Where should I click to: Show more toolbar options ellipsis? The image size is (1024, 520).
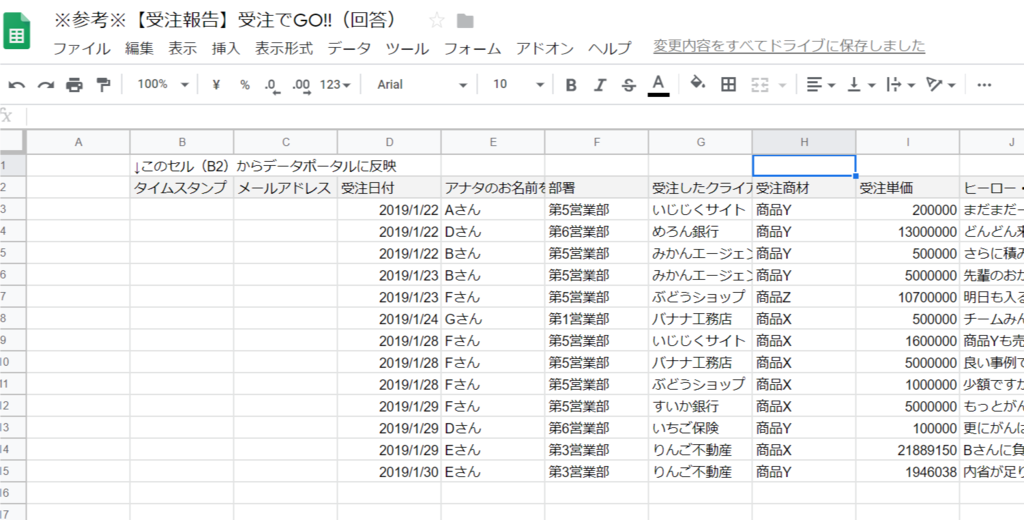[x=984, y=85]
